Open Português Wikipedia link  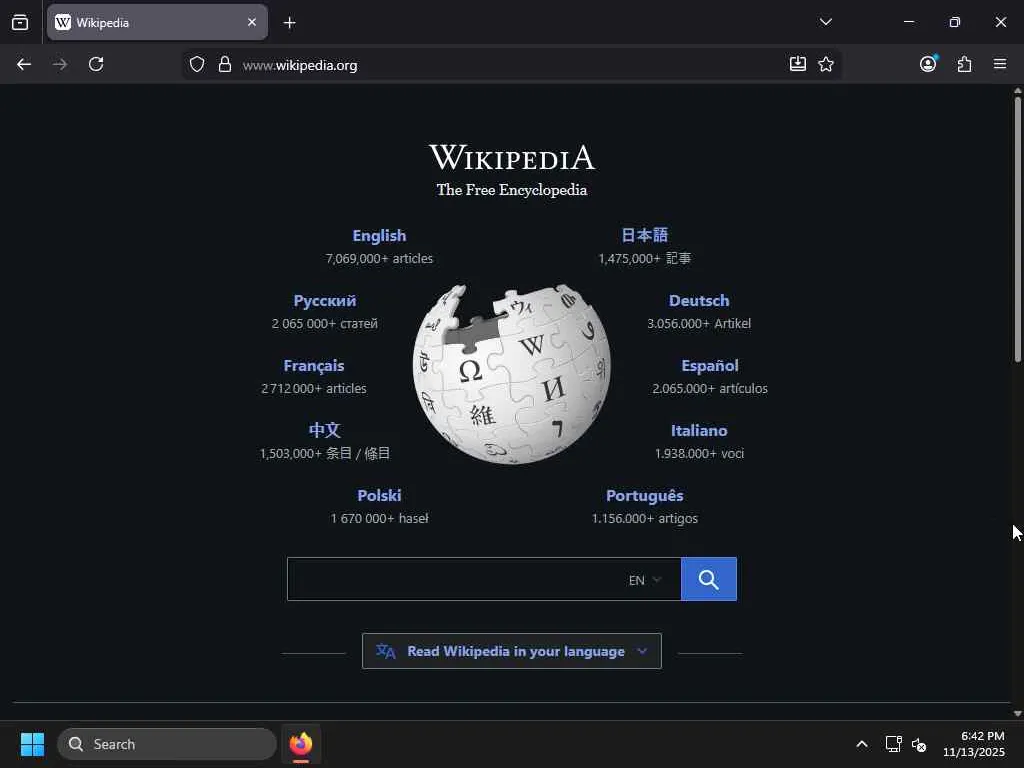tap(645, 496)
